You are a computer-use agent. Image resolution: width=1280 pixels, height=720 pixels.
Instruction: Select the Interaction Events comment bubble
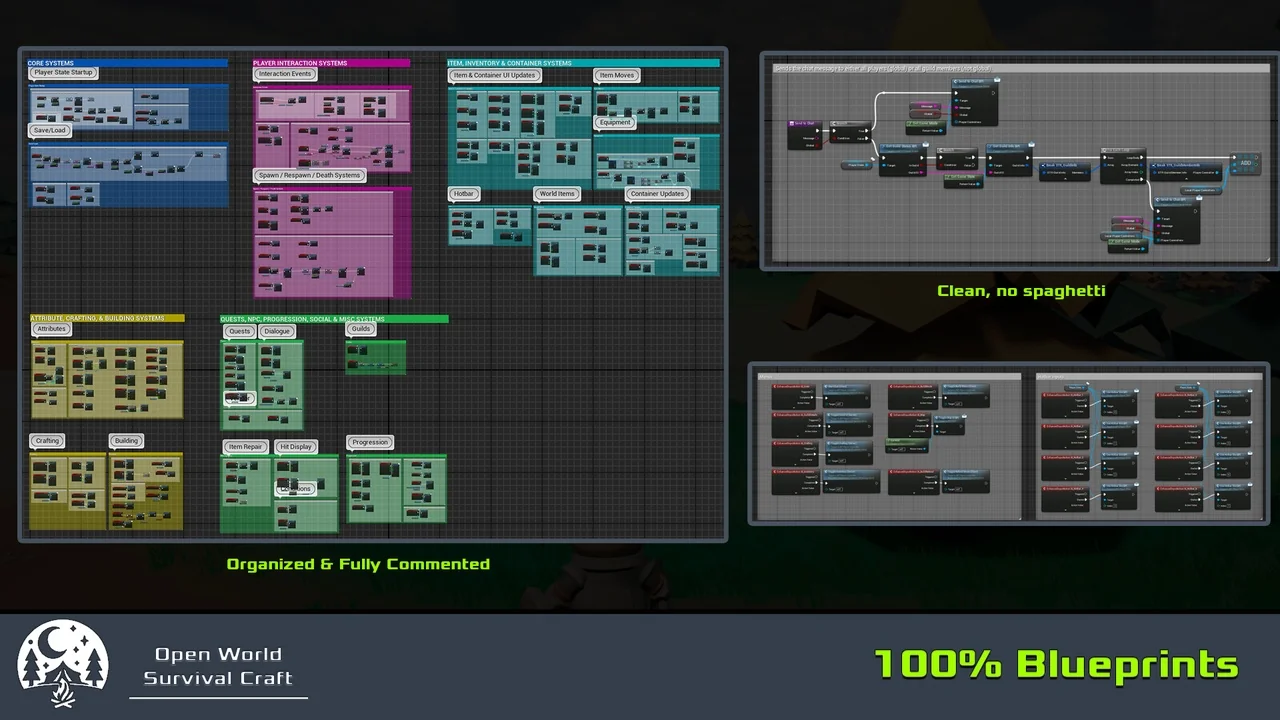click(x=285, y=74)
